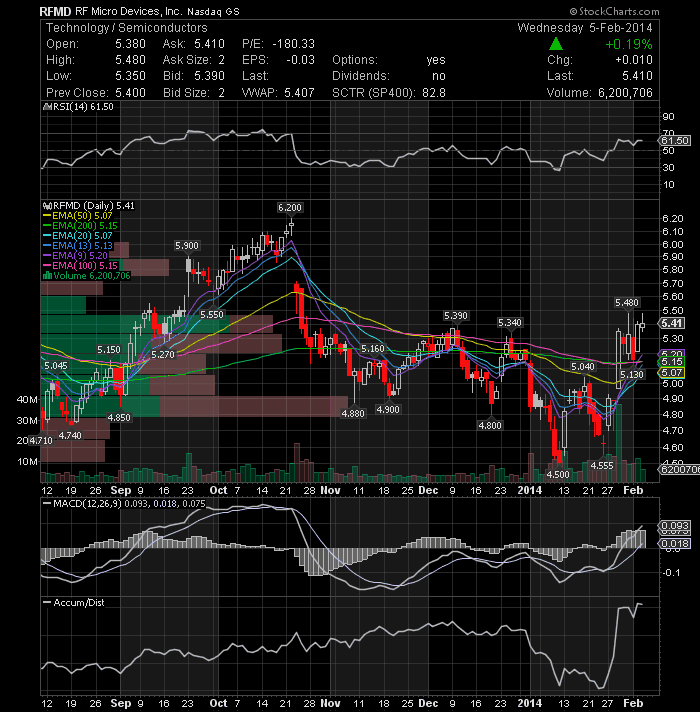The width and height of the screenshot is (700, 712).
Task: Click the Oct label on price chart axis
Action: click(218, 490)
